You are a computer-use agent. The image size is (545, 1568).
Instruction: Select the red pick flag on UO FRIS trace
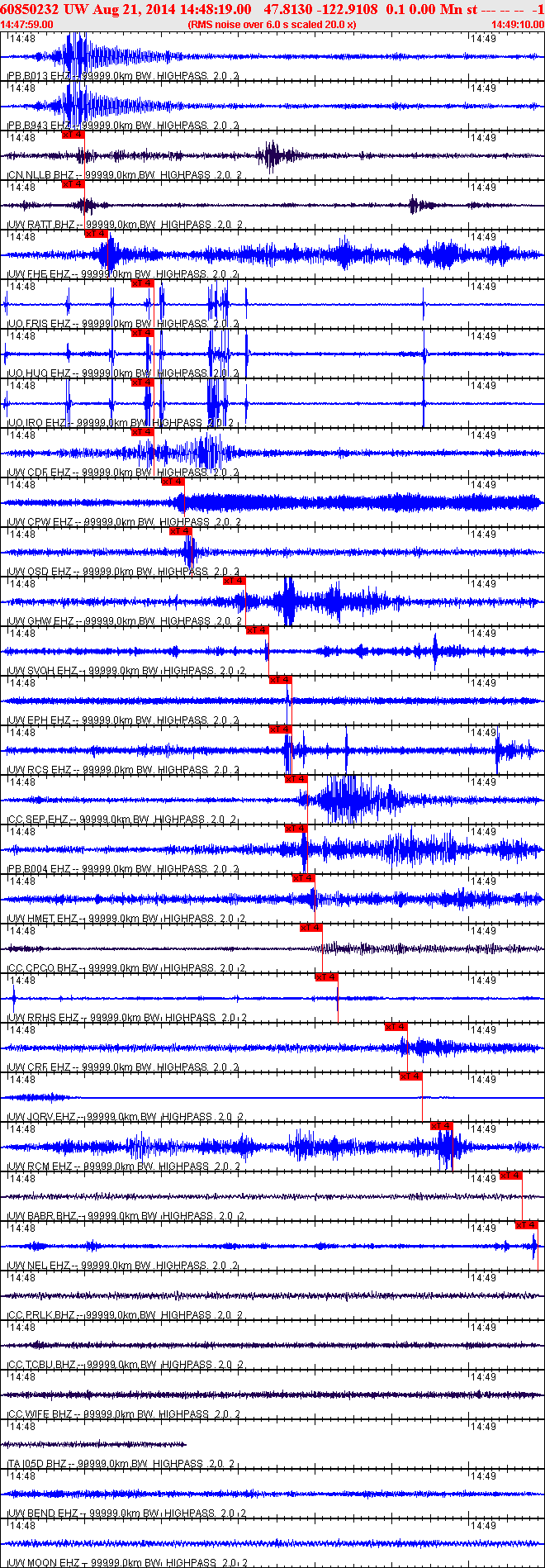143,283
